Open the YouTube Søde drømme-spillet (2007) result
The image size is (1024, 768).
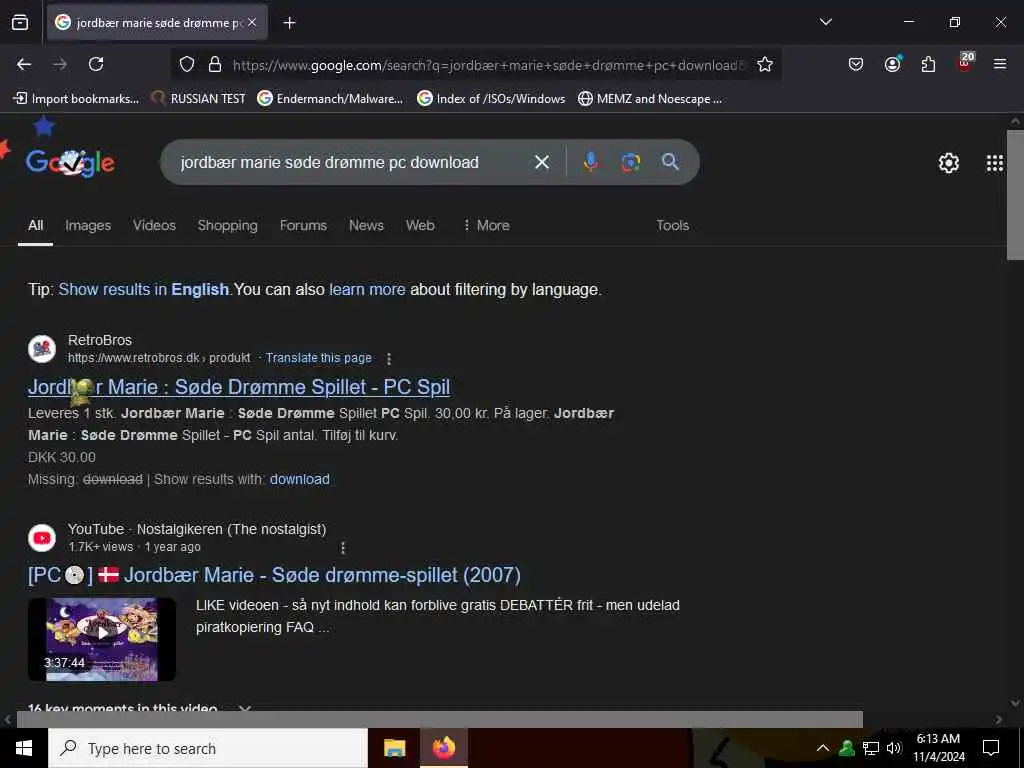(274, 575)
